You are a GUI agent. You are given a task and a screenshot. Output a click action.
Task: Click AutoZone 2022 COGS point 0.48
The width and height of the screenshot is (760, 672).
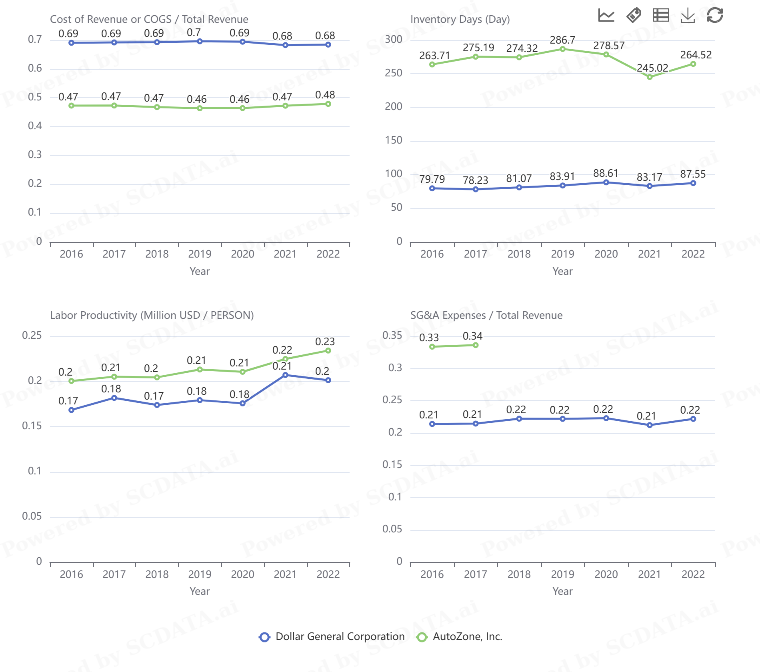tap(328, 103)
